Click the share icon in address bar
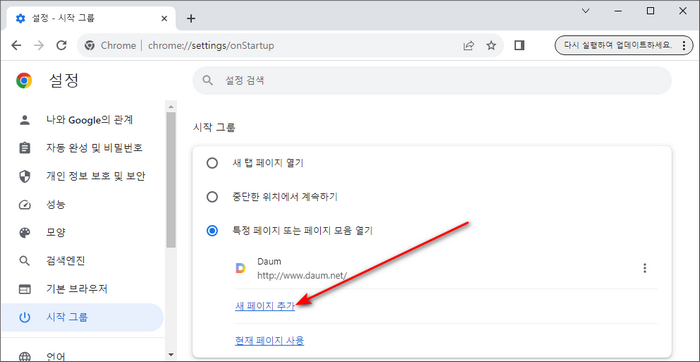This screenshot has width=700, height=362. (x=468, y=46)
